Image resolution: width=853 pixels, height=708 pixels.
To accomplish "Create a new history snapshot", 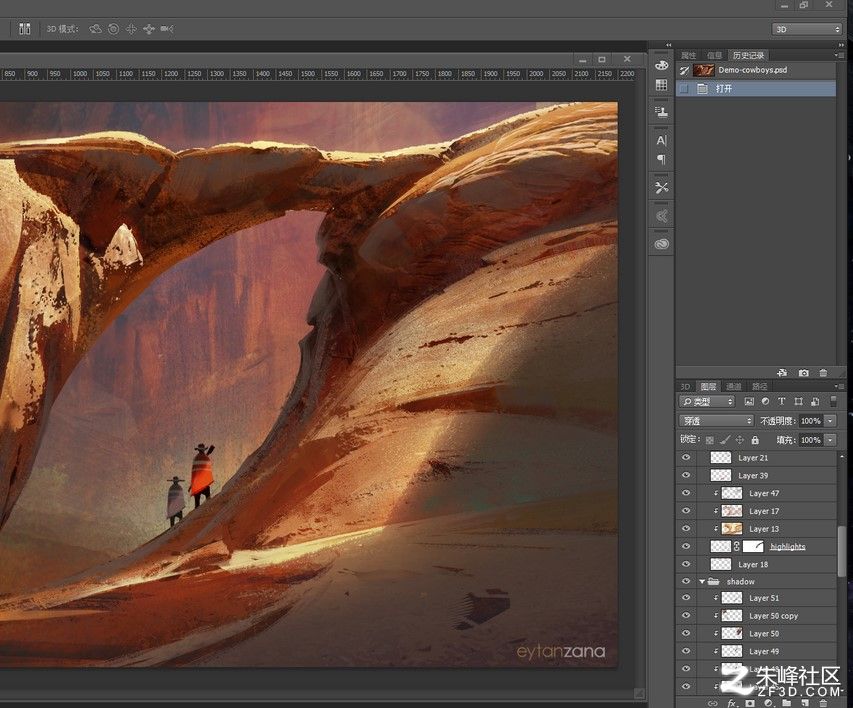I will click(803, 373).
